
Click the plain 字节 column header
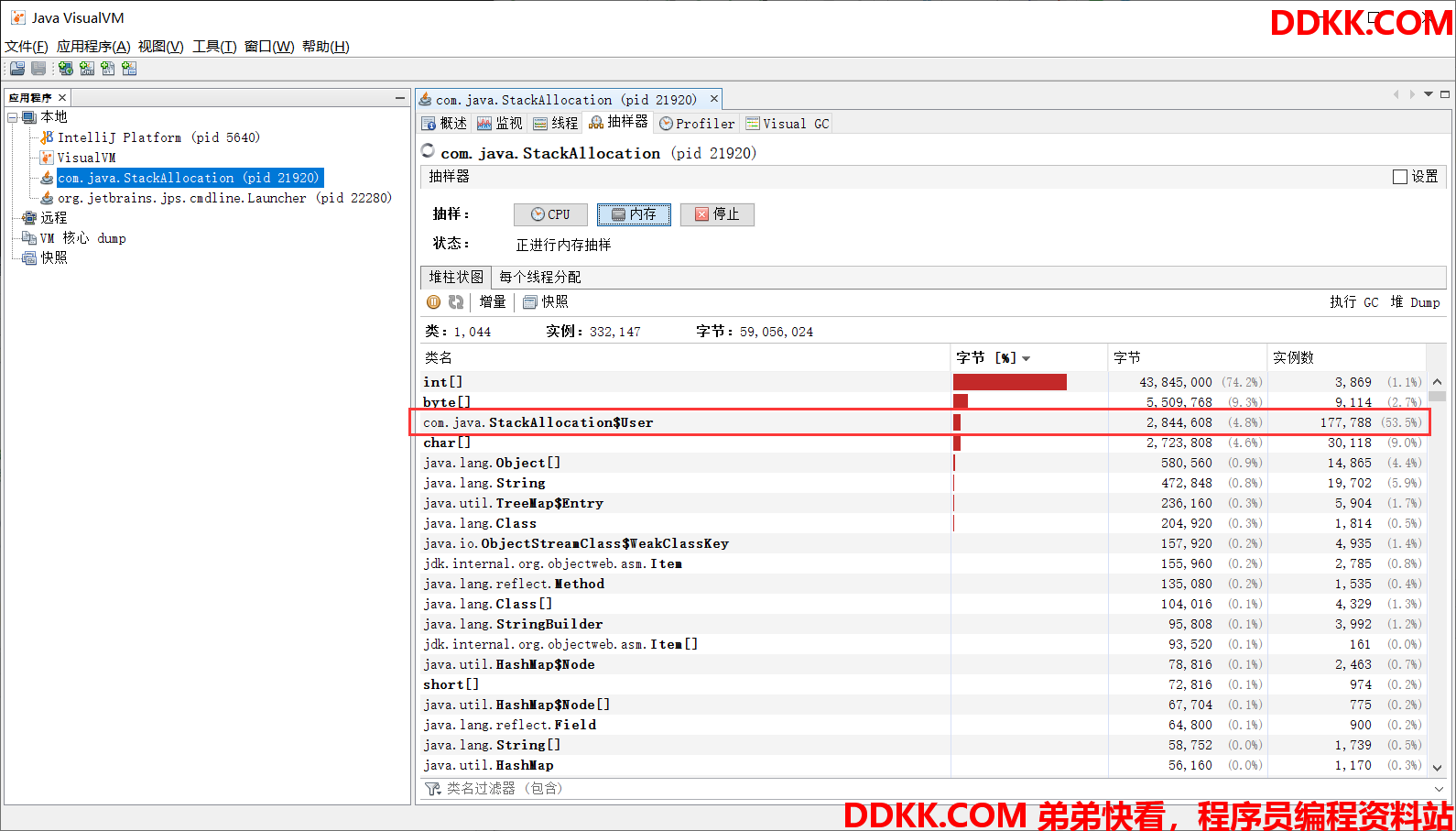(1188, 358)
